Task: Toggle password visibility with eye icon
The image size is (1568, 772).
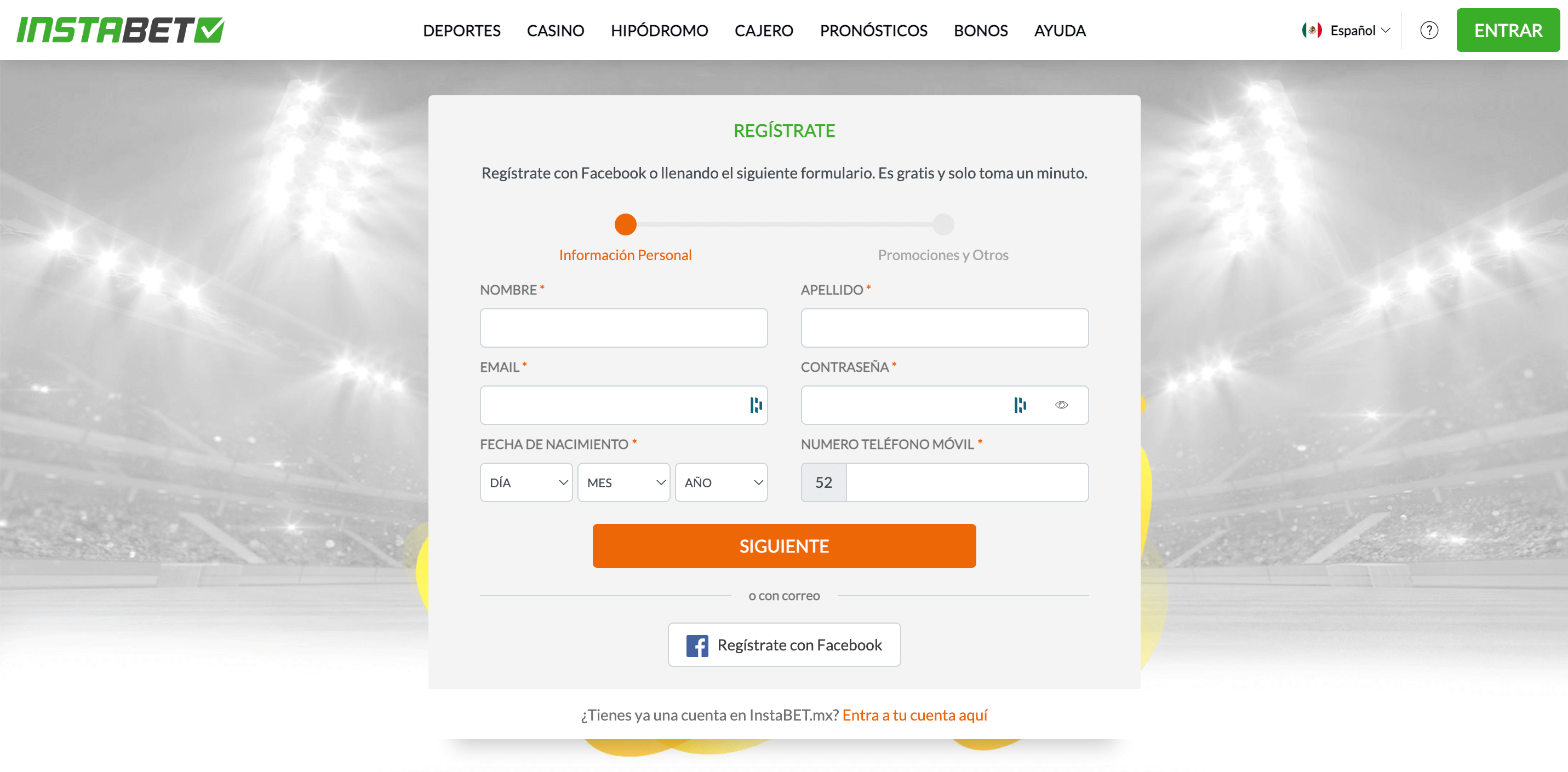Action: (1060, 404)
